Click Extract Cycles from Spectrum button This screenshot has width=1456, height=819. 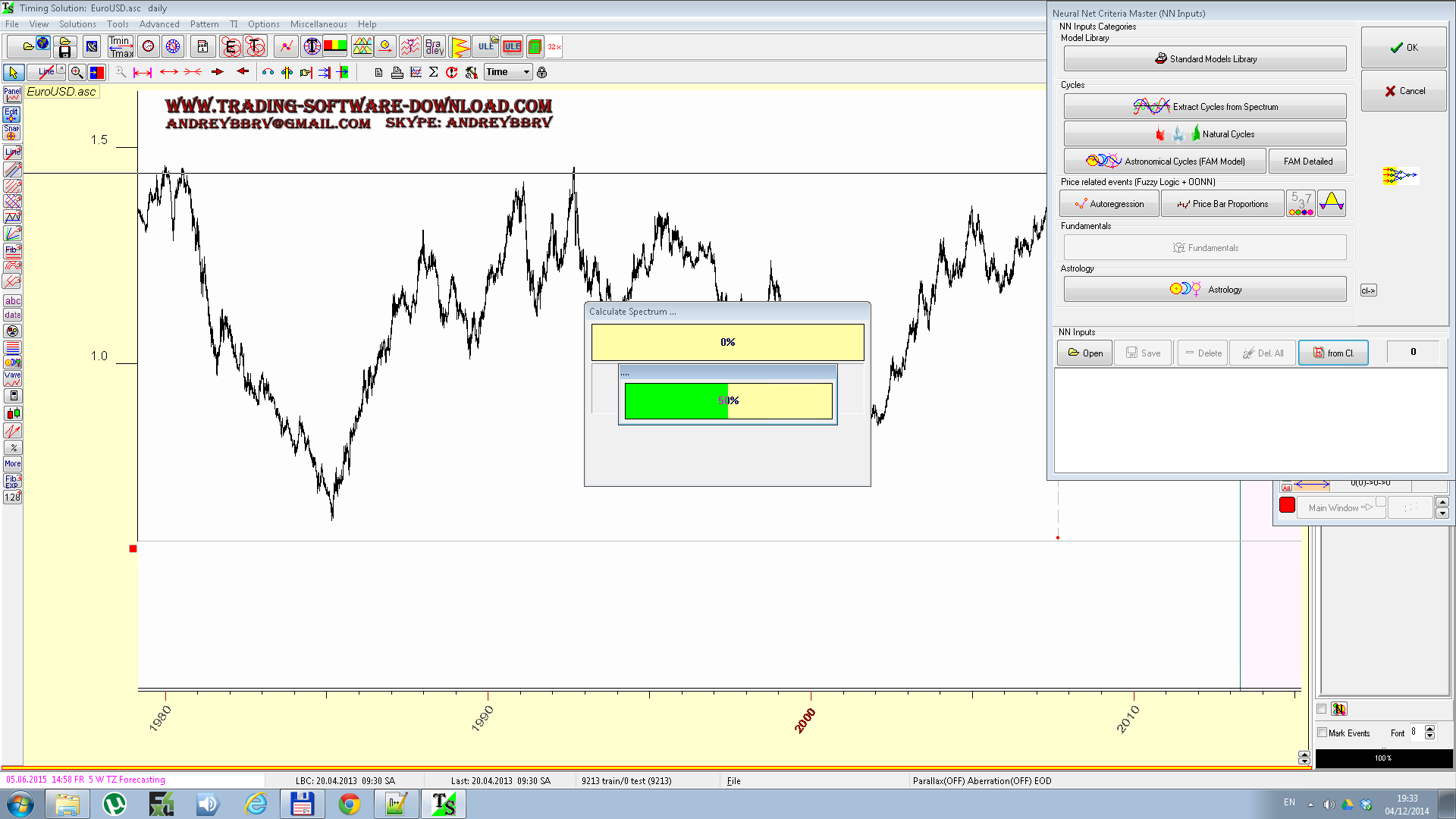pos(1205,107)
